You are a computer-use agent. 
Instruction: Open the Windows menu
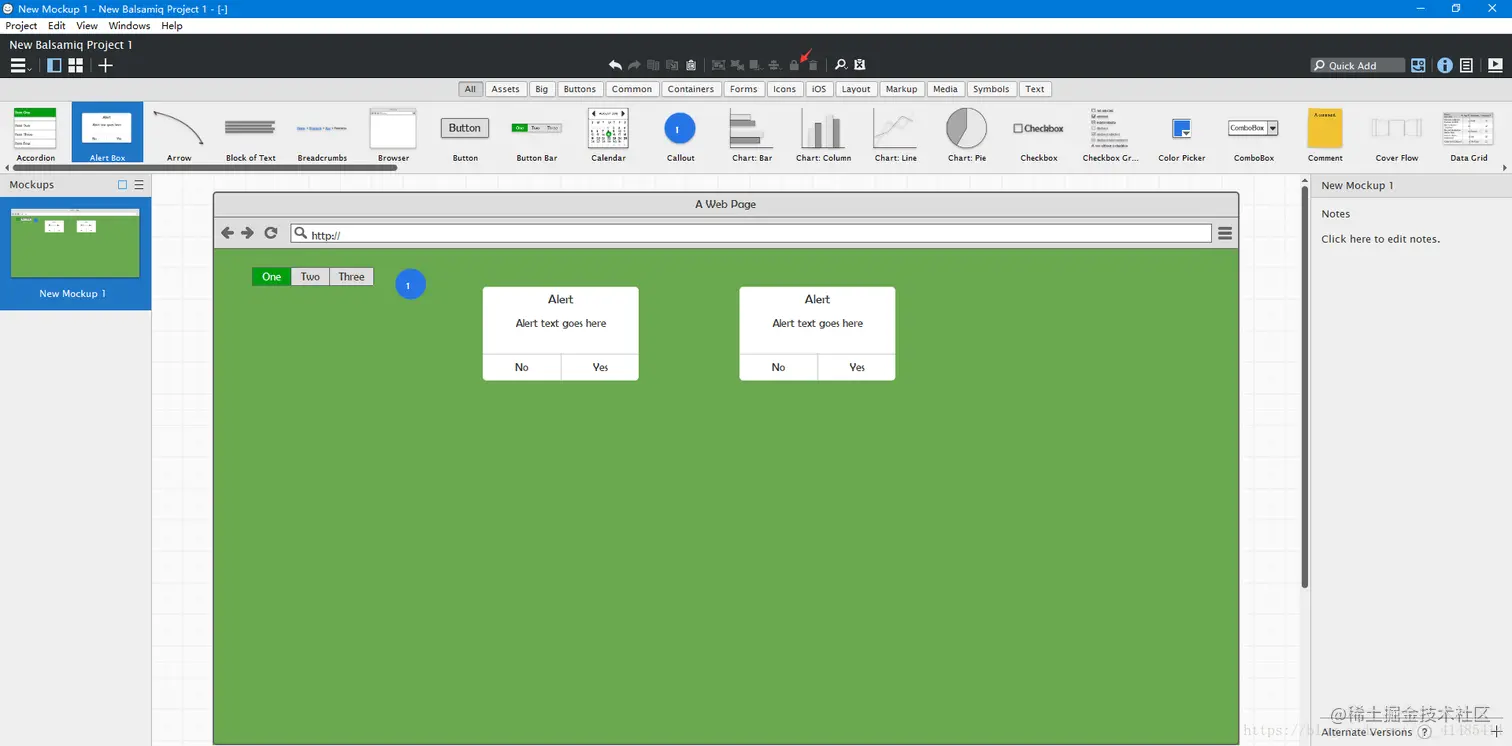click(129, 26)
